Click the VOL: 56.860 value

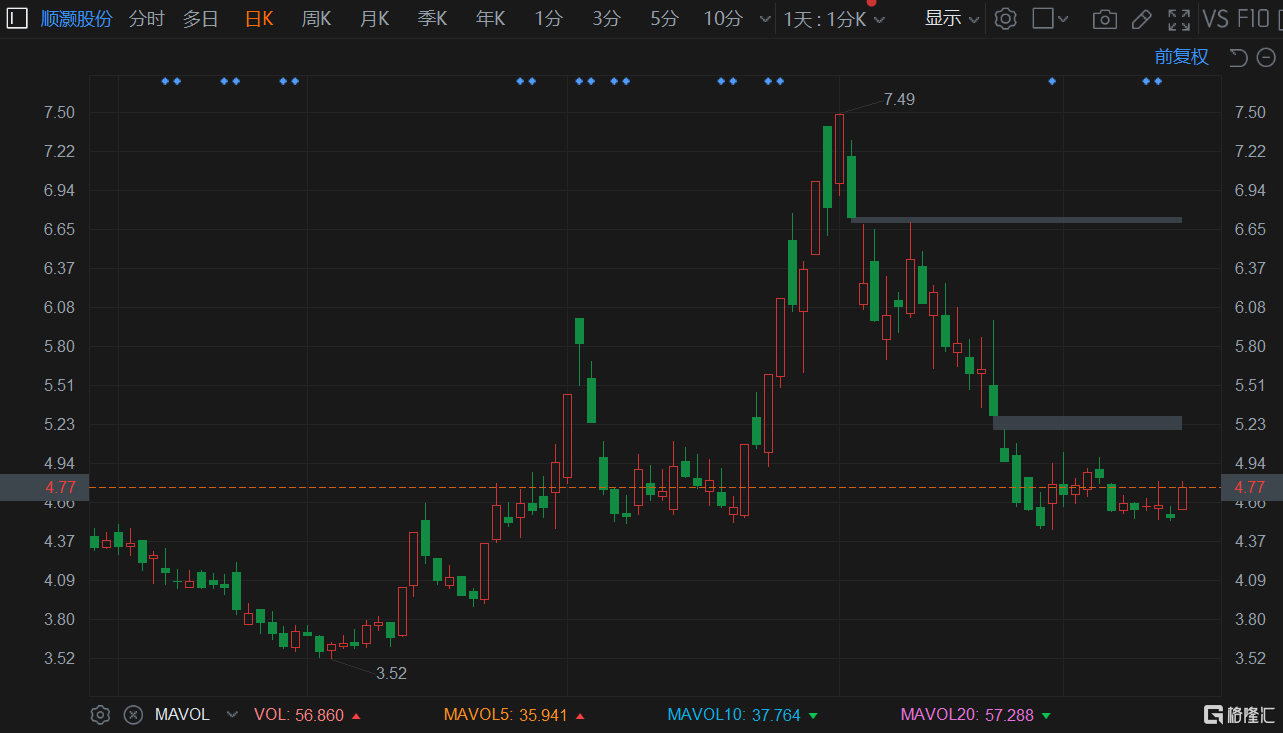click(x=307, y=715)
